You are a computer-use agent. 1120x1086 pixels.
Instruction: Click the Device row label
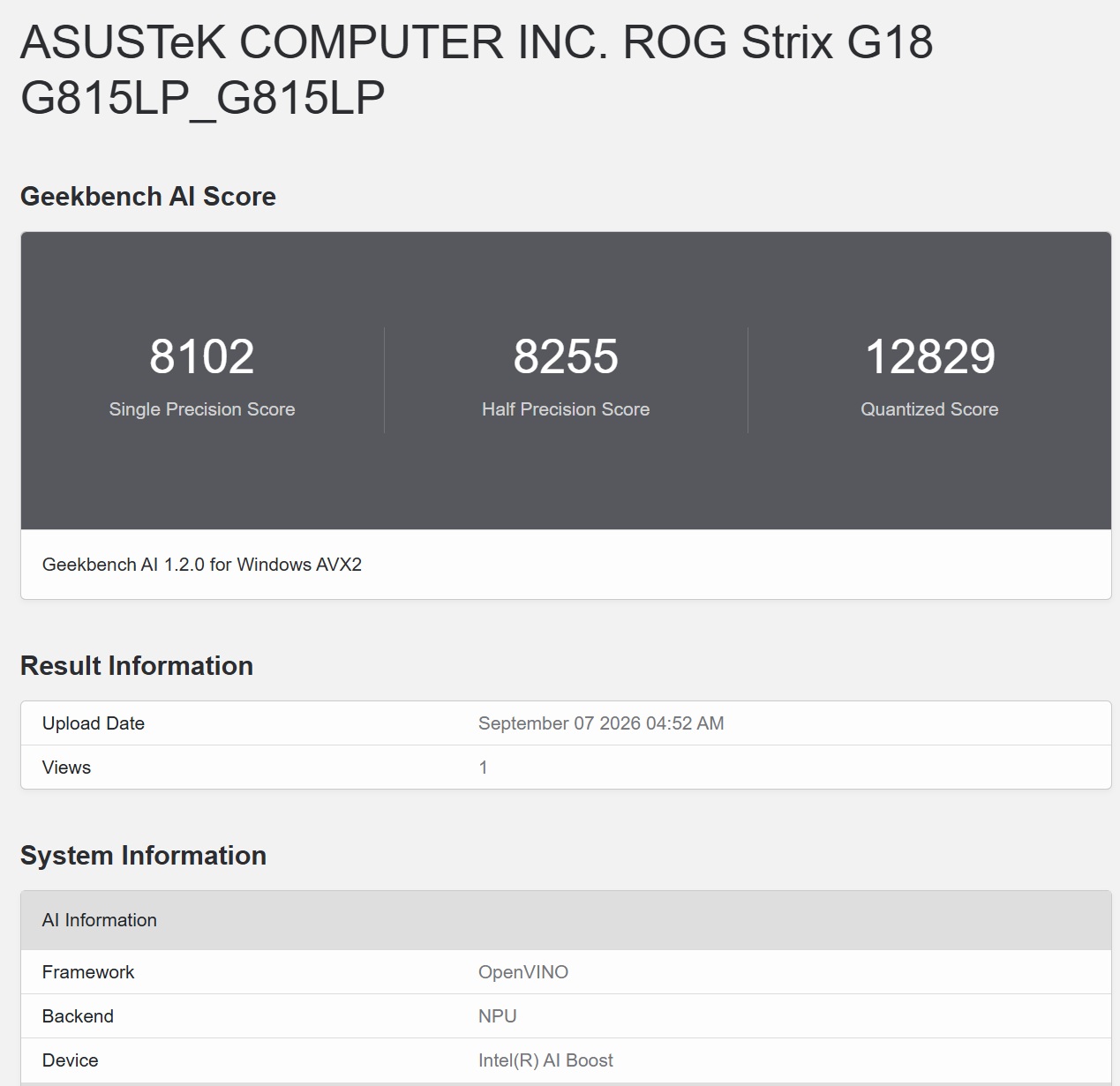tap(70, 1060)
